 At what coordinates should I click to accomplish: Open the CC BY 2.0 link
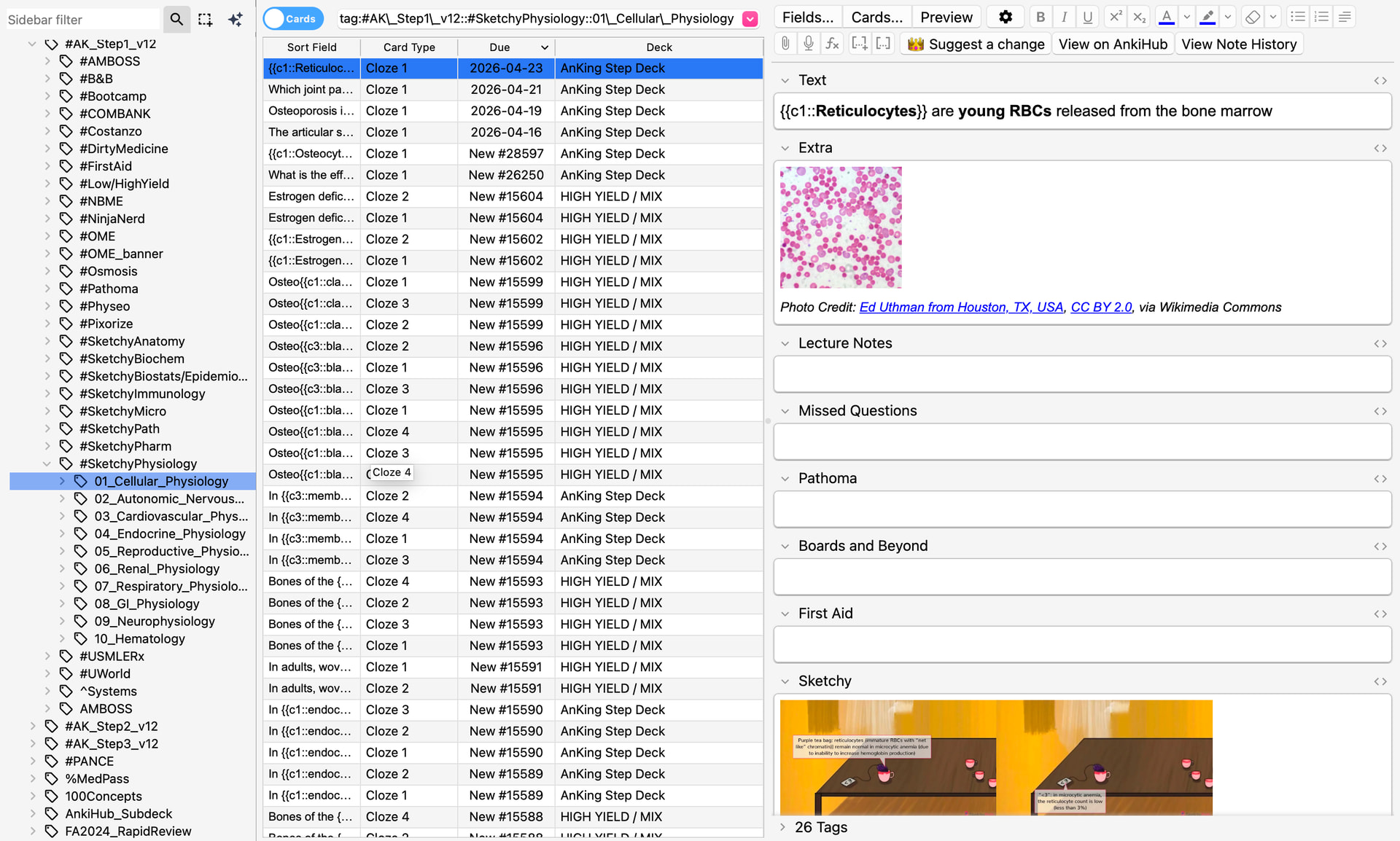1100,307
